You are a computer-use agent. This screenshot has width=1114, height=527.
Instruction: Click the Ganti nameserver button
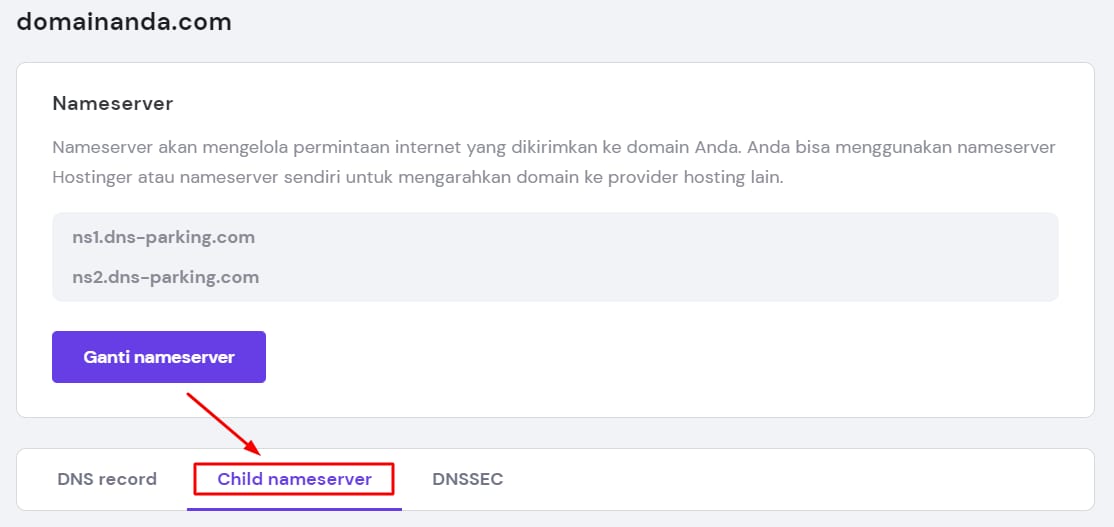(159, 357)
